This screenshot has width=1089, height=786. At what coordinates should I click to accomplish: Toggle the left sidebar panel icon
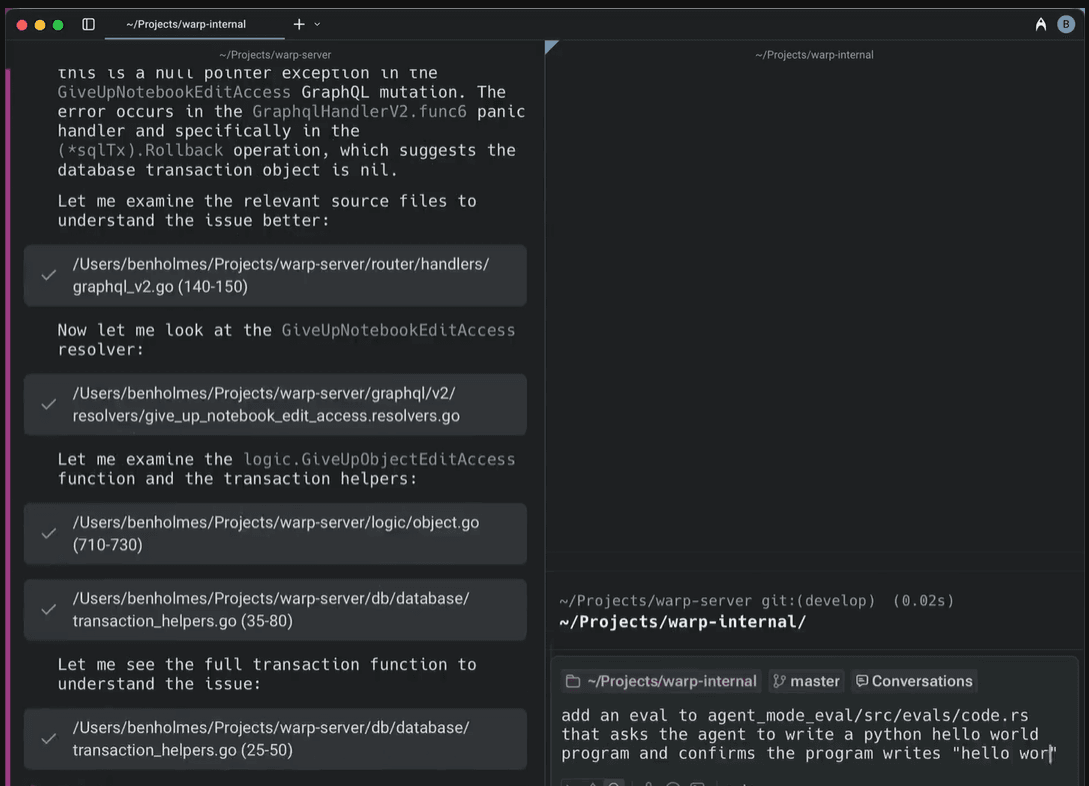coord(88,24)
